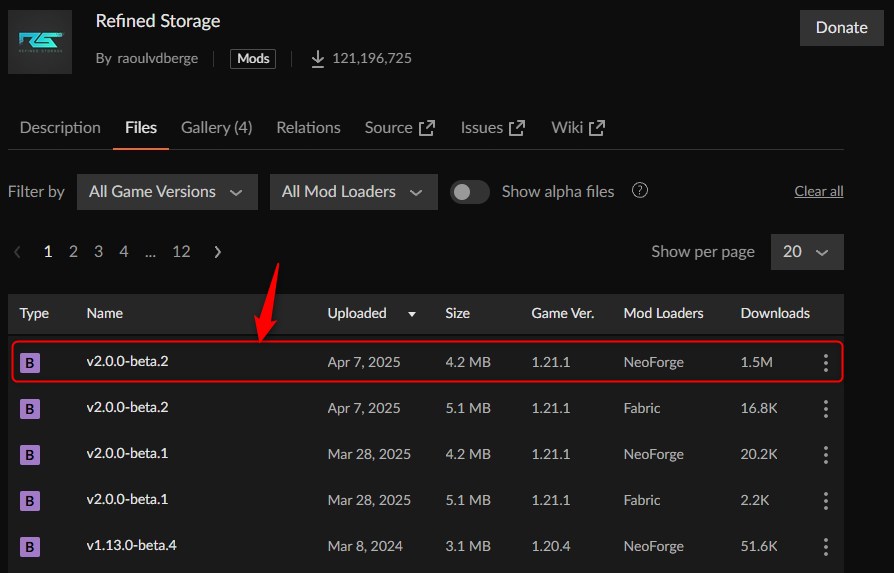The height and width of the screenshot is (573, 894).
Task: Click the Beta badge of v2.0.0-beta.2 NeoForge row
Action: 30,363
